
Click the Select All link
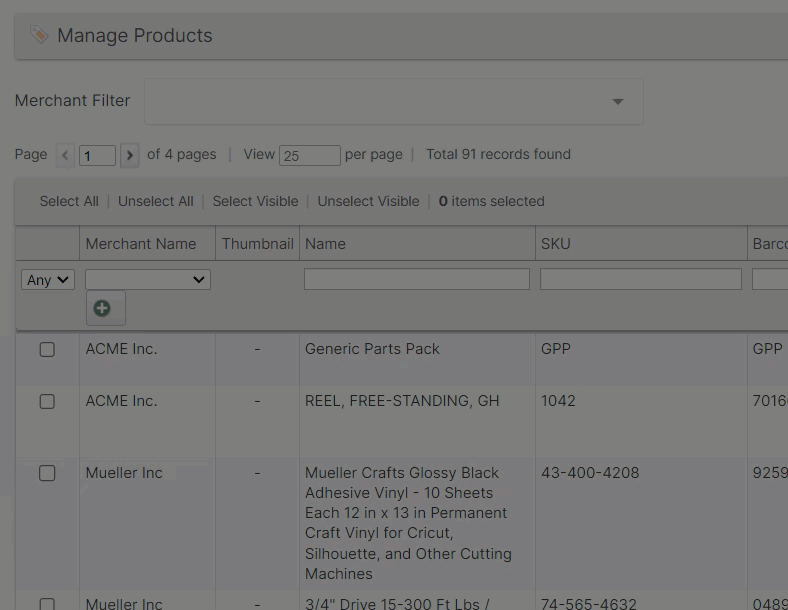tap(69, 201)
